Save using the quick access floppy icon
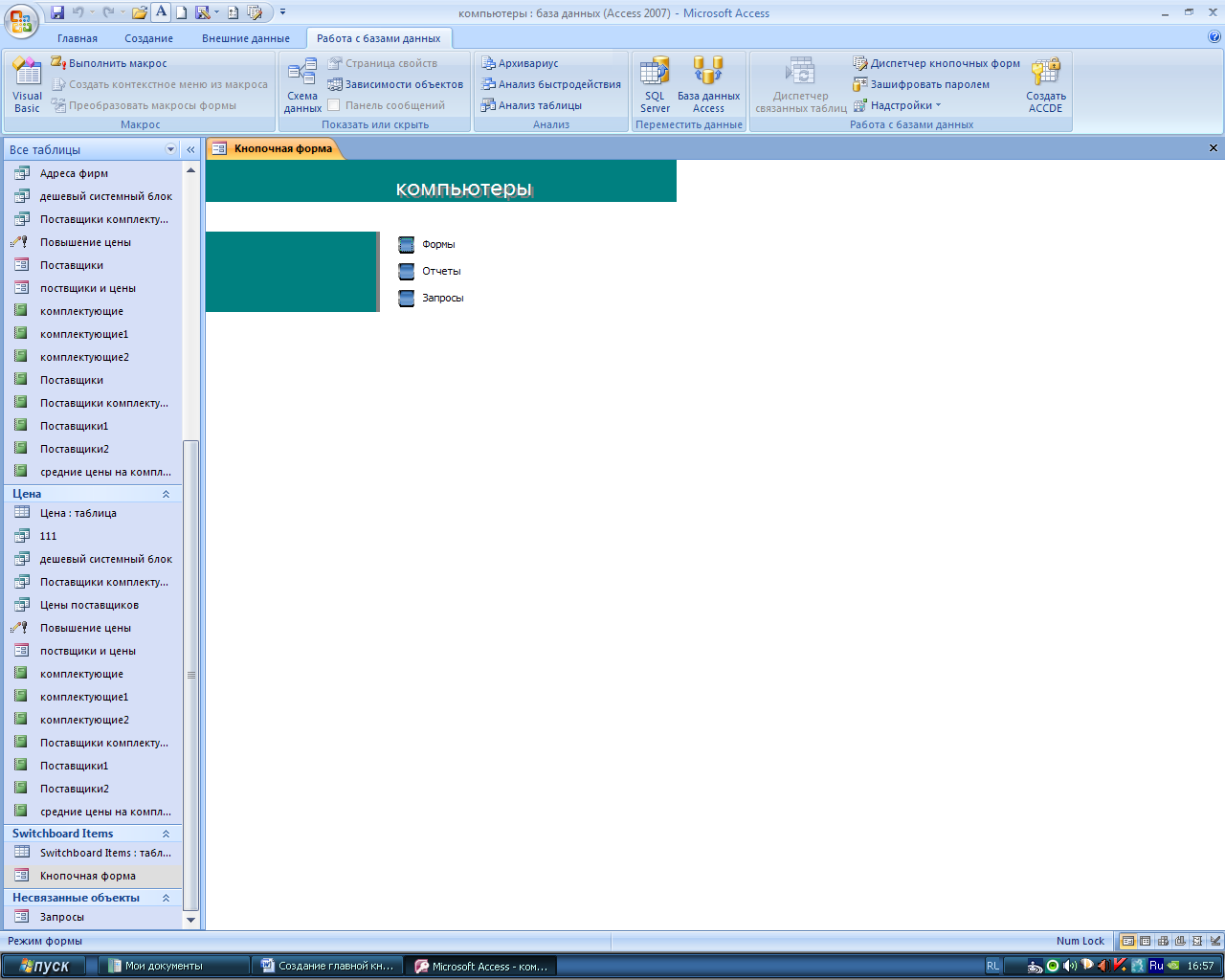1225x980 pixels. click(x=57, y=12)
